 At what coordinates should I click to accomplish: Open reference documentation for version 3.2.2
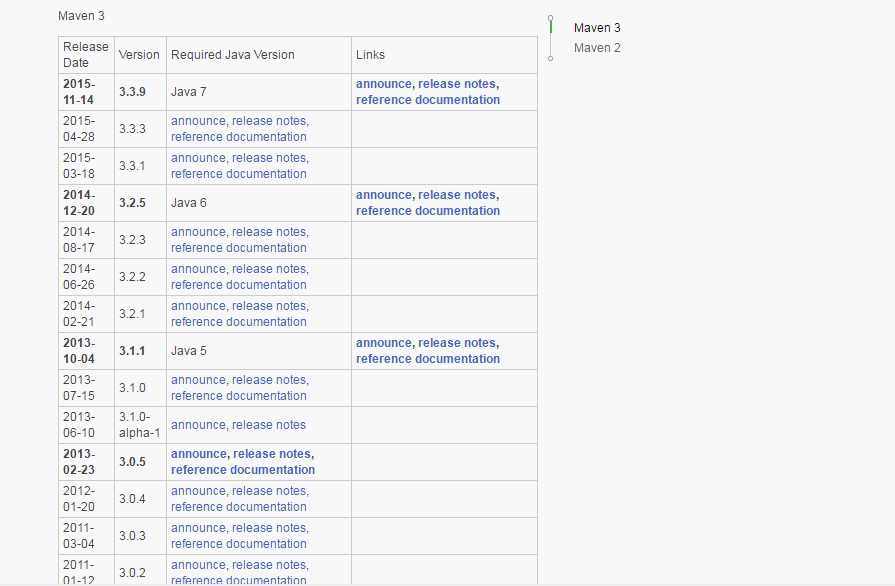tap(239, 285)
